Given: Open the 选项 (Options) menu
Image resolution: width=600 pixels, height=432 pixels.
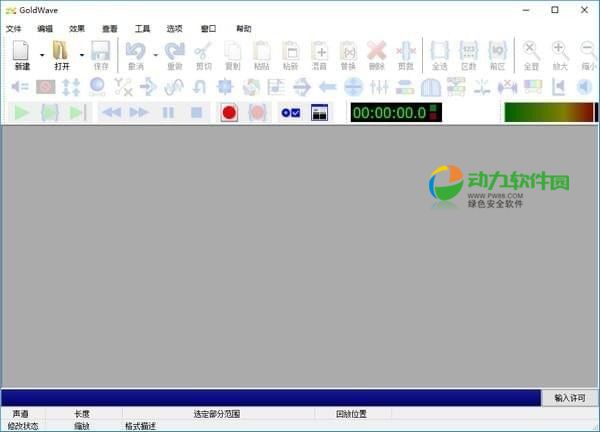Looking at the screenshot, I should [x=174, y=29].
